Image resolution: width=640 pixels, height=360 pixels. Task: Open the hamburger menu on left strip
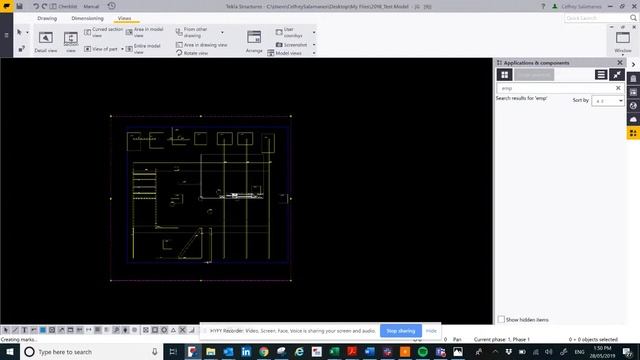[6, 35]
